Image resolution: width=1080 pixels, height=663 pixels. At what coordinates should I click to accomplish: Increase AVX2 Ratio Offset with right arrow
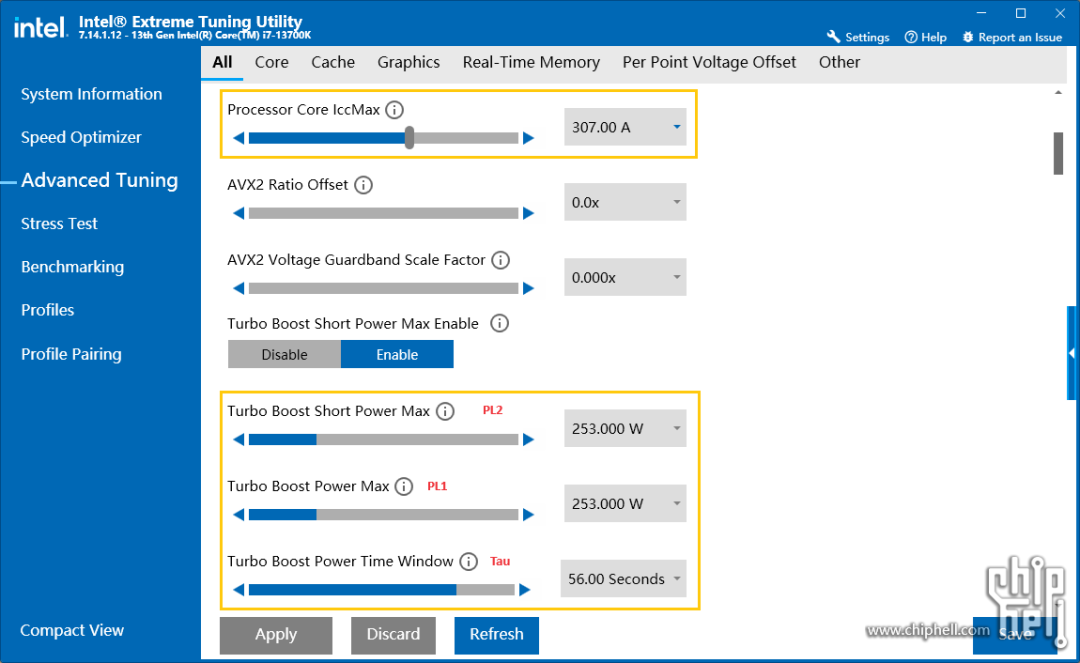(x=528, y=213)
